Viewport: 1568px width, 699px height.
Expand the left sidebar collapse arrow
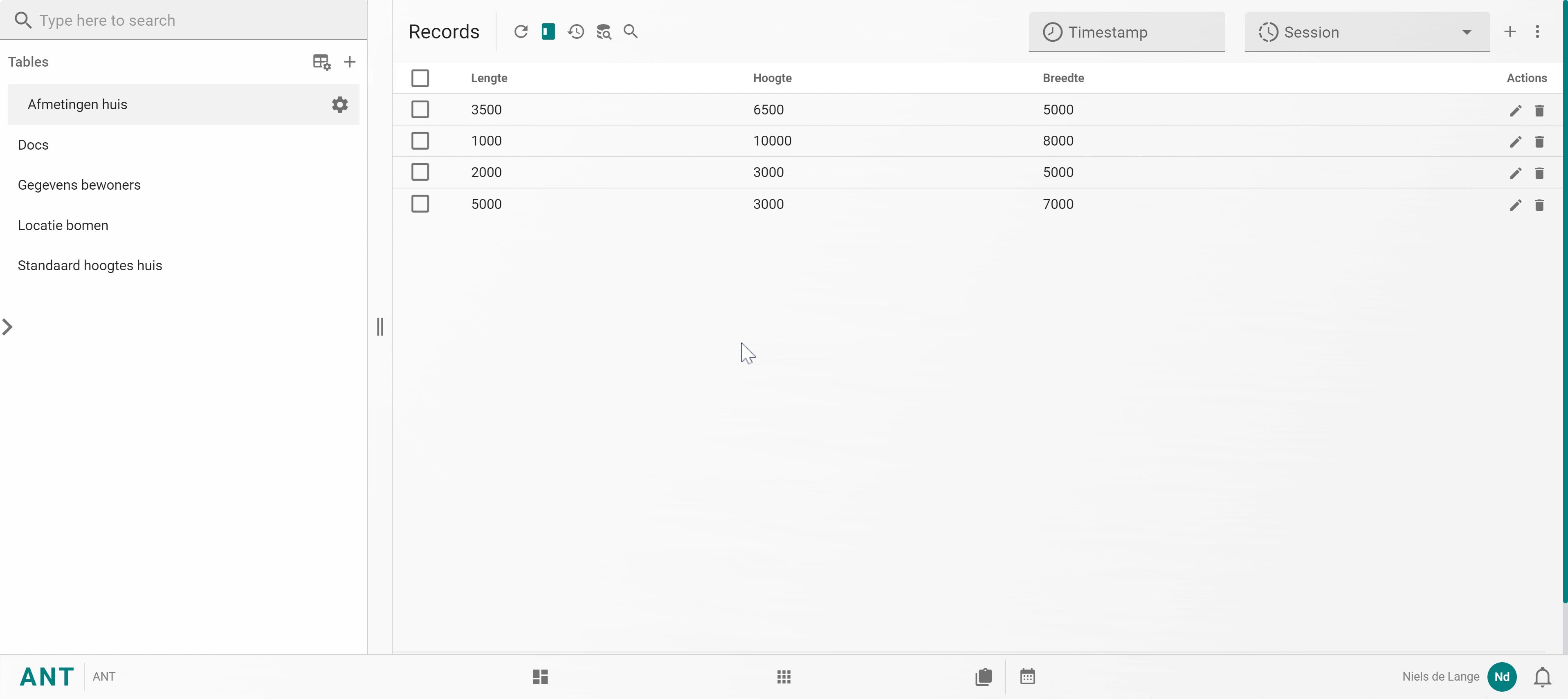(8, 327)
